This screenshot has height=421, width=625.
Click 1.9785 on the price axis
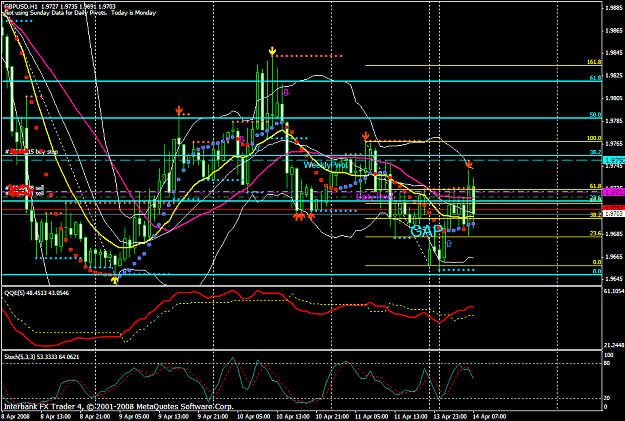(x=614, y=120)
